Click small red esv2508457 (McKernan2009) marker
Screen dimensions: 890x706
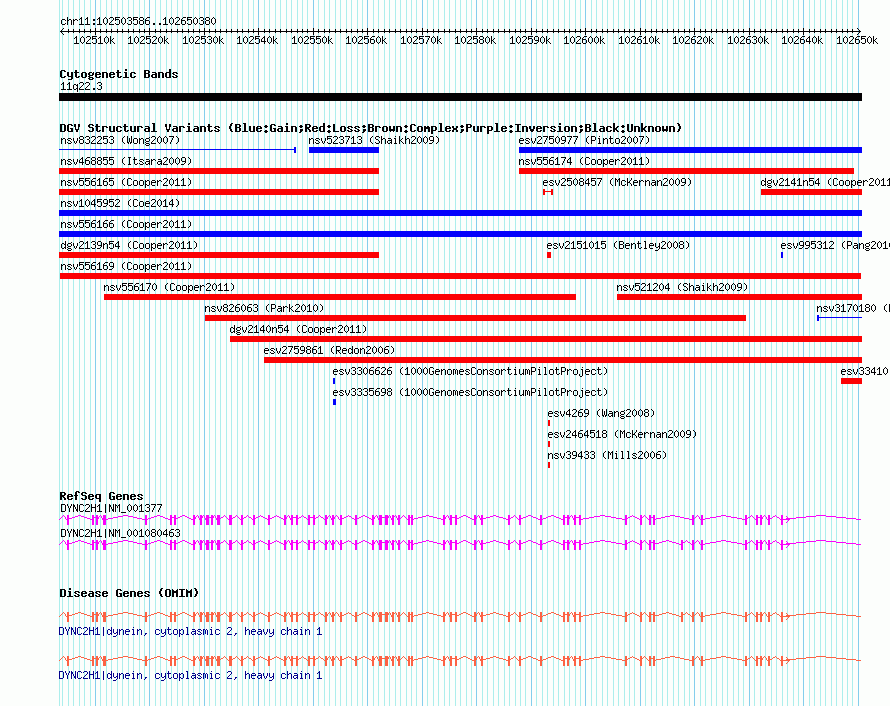pyautogui.click(x=548, y=192)
